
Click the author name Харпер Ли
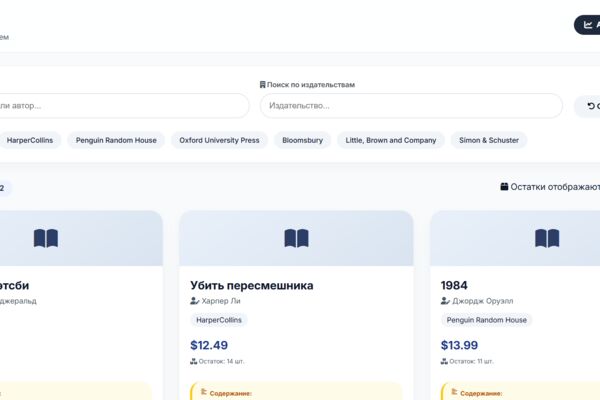pos(221,301)
